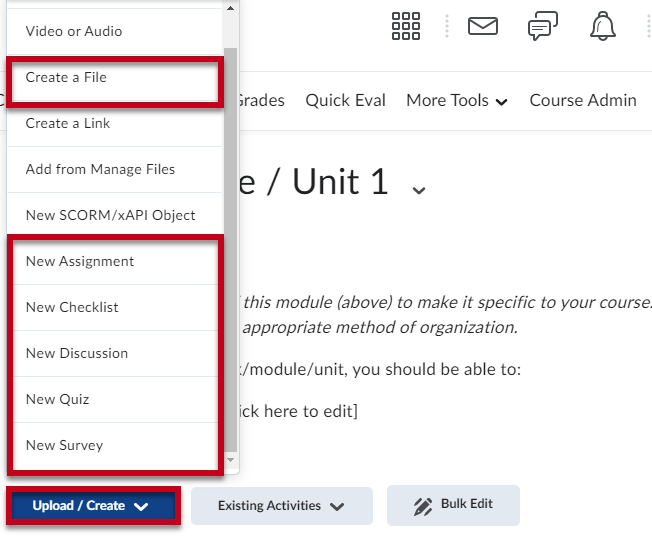Choose New Quiz from the menu
This screenshot has width=652, height=547.
(x=114, y=399)
